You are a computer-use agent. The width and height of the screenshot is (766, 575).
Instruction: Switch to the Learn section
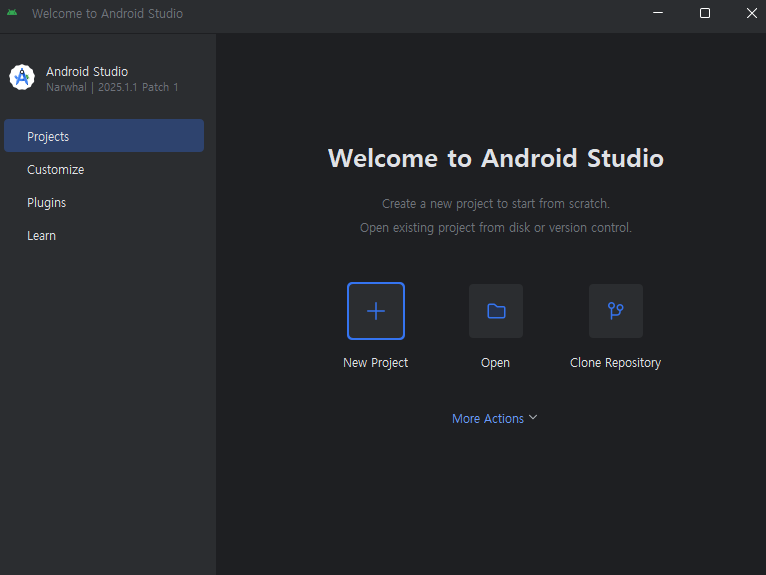[104, 235]
